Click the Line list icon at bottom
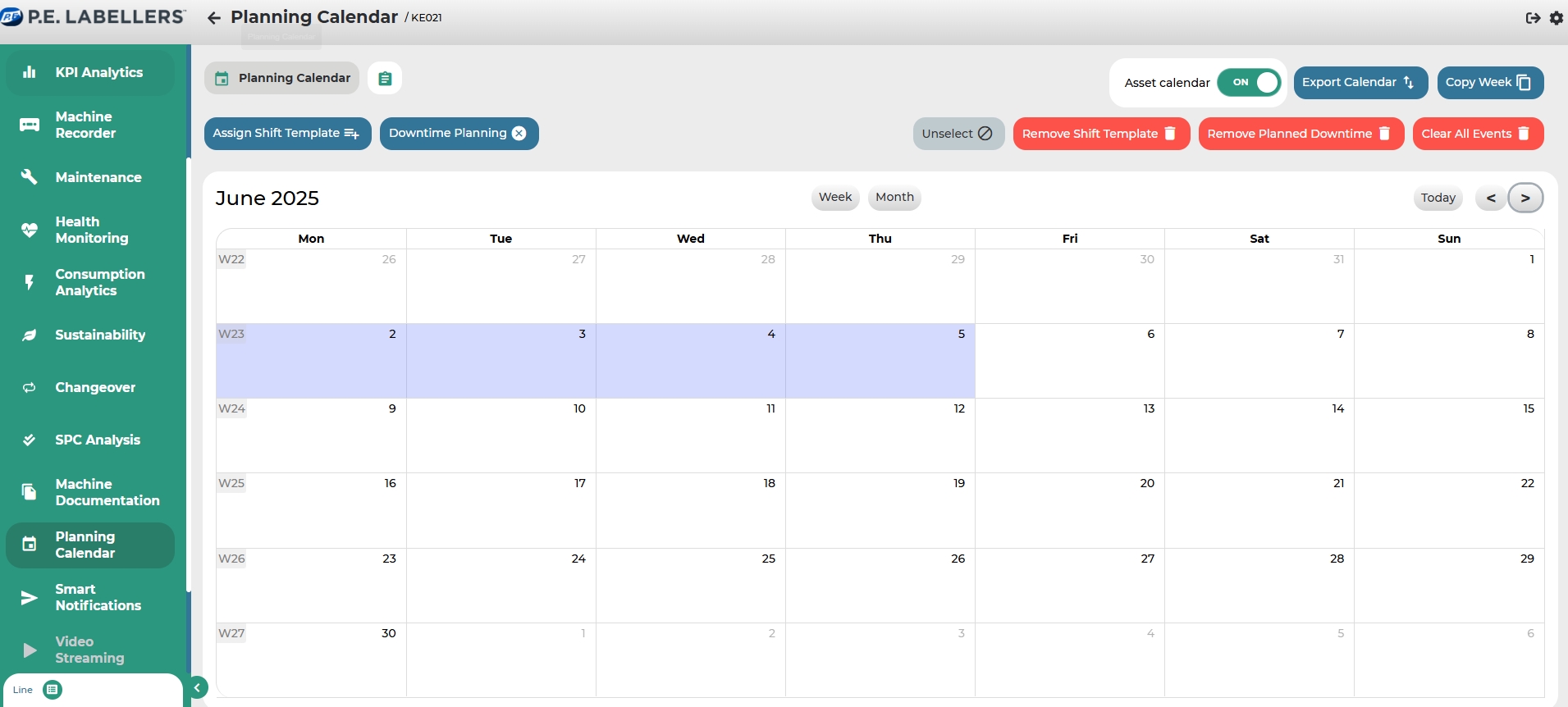The image size is (1568, 707). 53,690
